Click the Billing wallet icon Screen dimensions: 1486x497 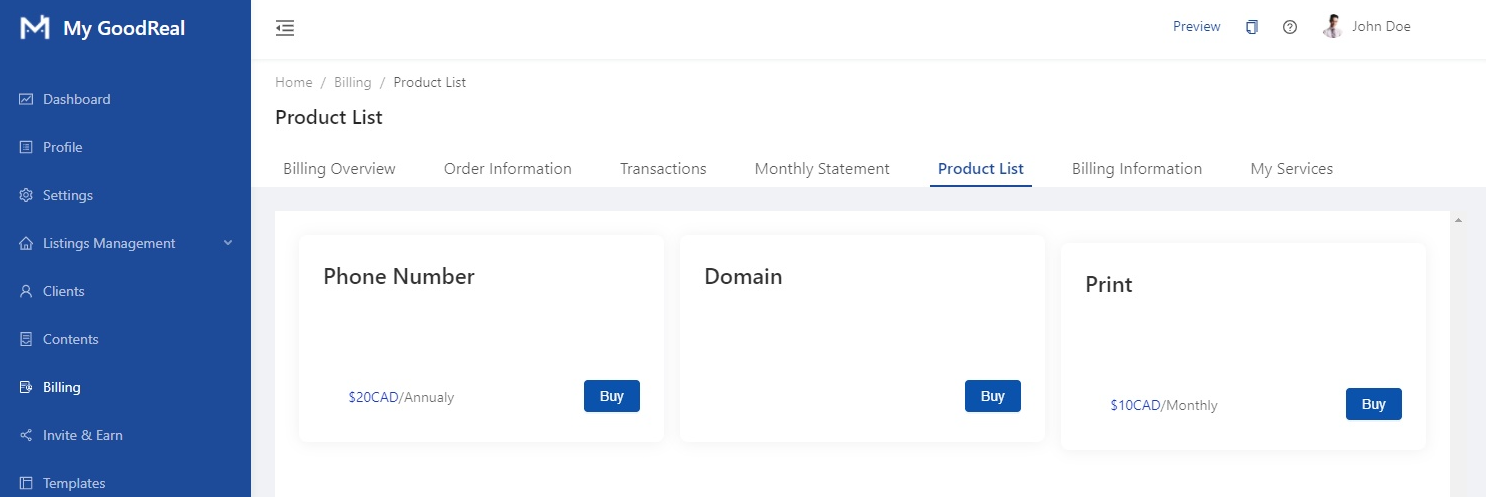[x=26, y=387]
